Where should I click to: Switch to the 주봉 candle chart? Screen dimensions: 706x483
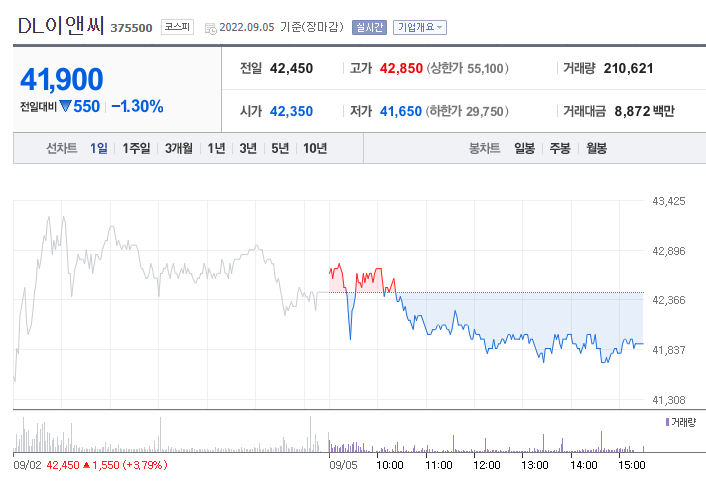point(560,148)
